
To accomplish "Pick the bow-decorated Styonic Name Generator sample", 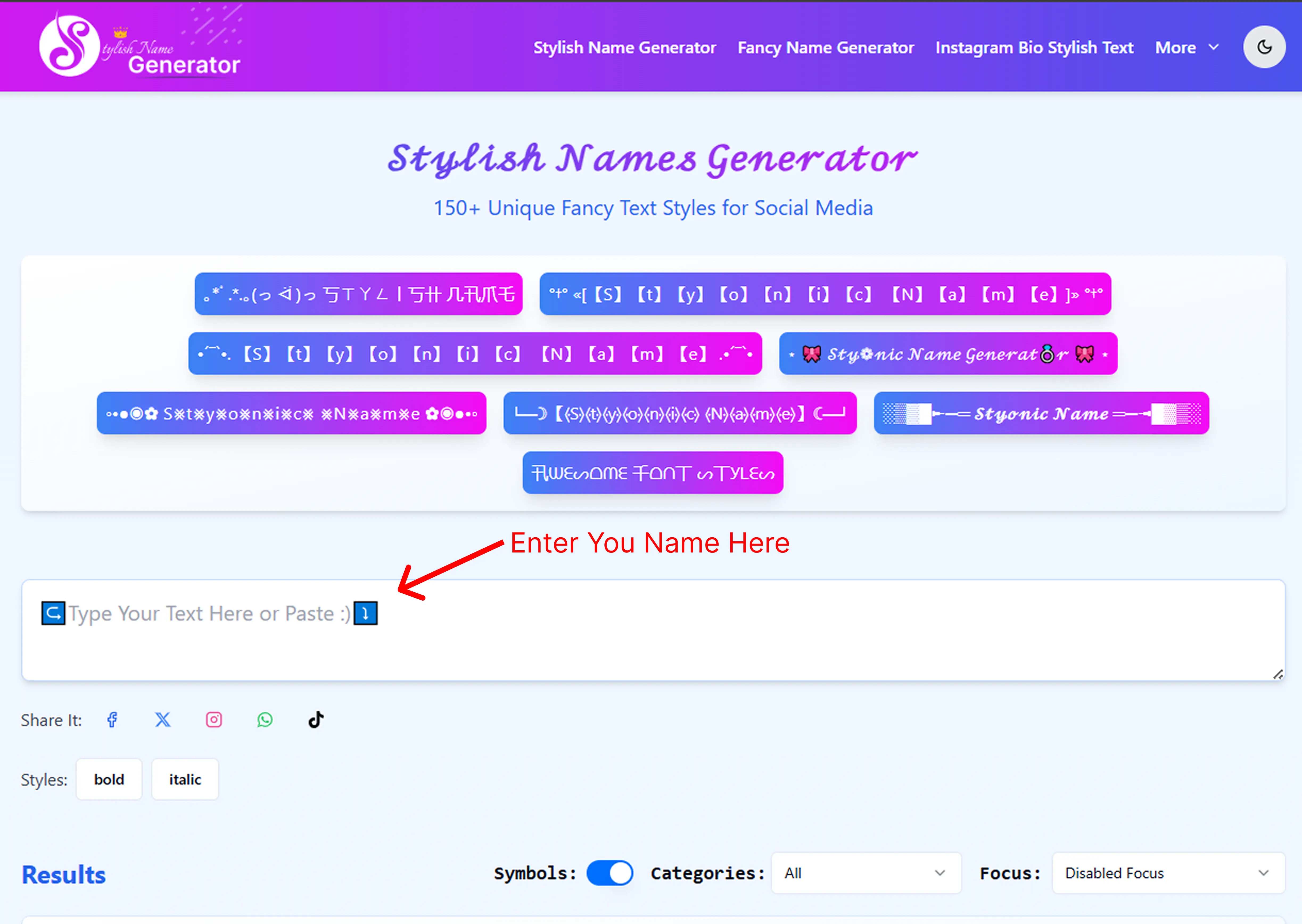I will pos(947,354).
